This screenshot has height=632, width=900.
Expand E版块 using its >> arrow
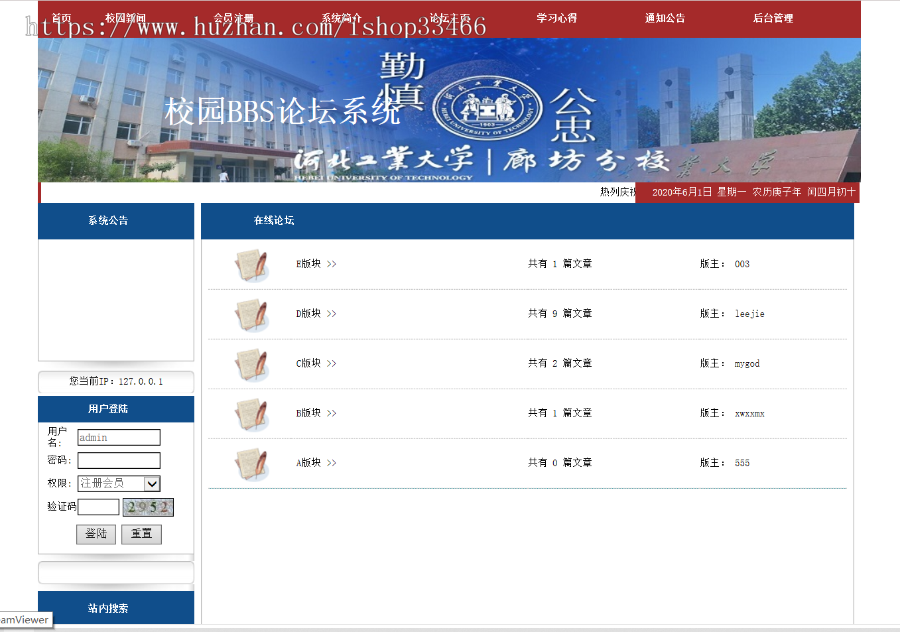pos(332,264)
